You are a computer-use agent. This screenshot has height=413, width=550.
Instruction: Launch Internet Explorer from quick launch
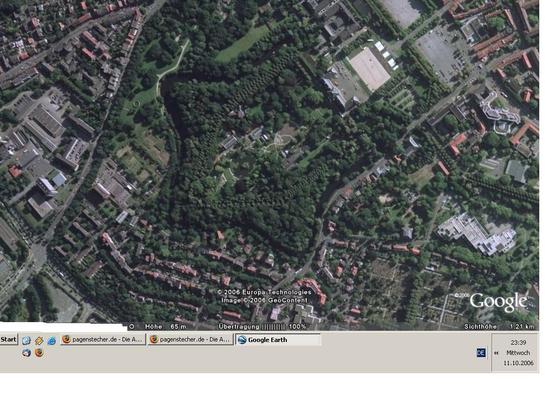(x=52, y=340)
